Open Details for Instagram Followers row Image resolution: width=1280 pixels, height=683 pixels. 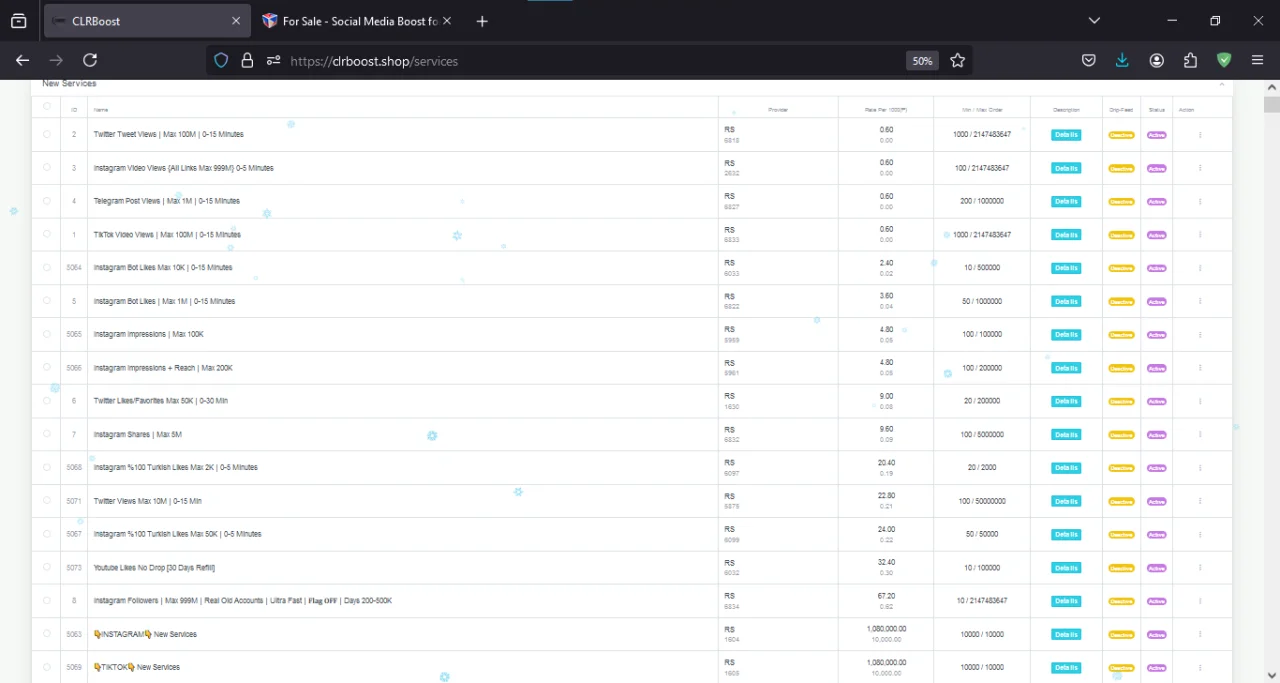[x=1066, y=601]
